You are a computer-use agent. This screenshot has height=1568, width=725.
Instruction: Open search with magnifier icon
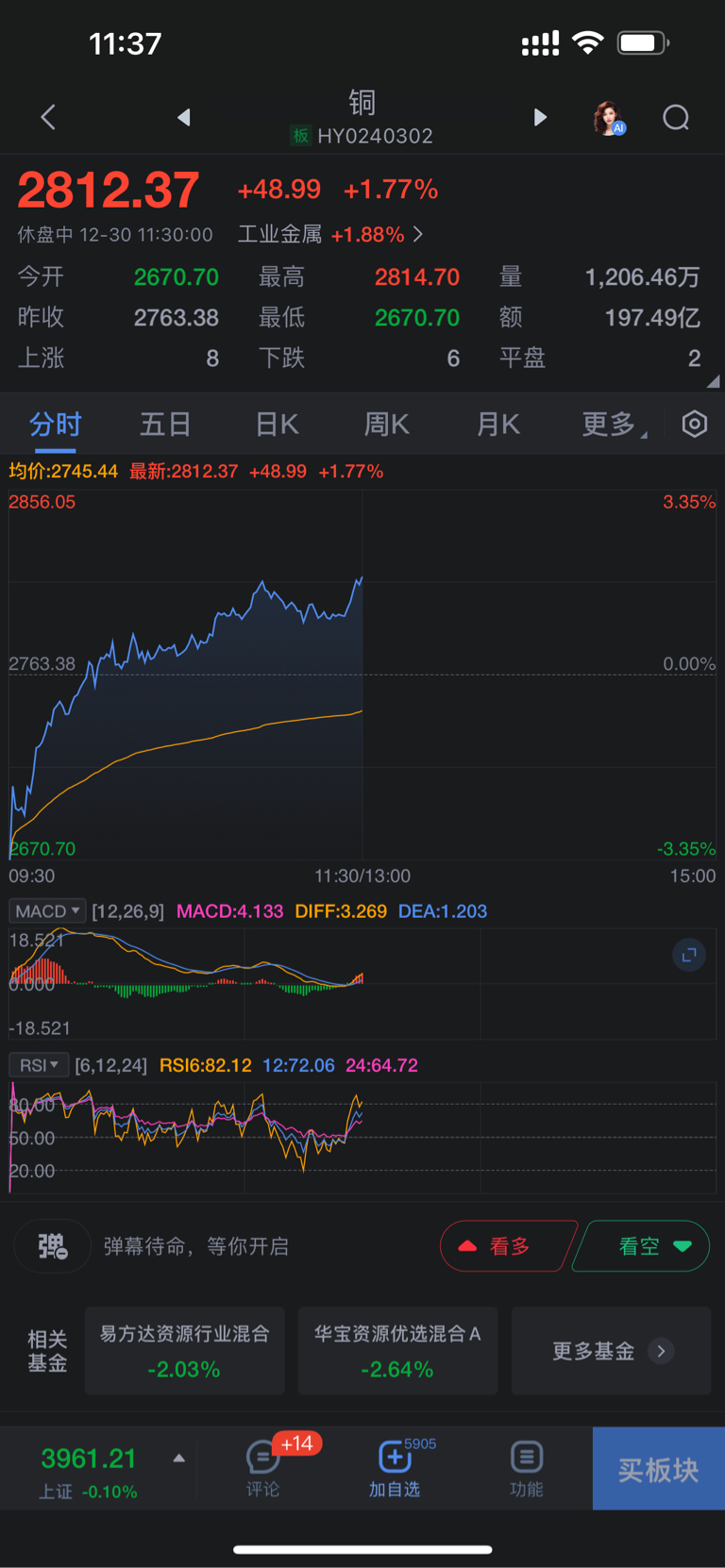point(676,118)
